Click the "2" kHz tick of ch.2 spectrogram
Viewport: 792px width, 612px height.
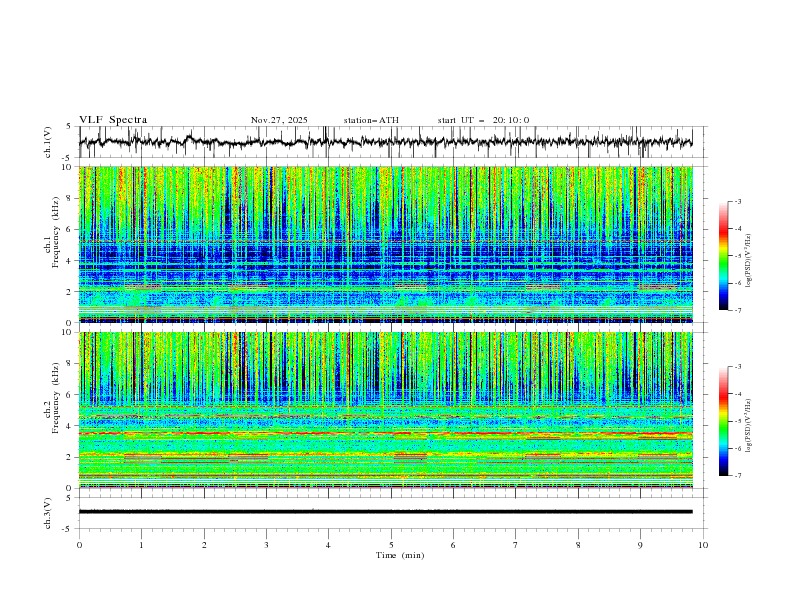coord(71,457)
